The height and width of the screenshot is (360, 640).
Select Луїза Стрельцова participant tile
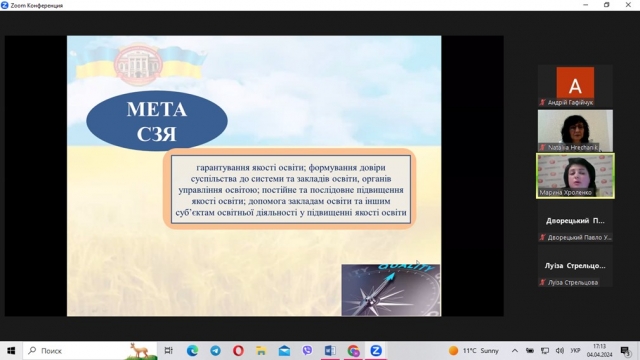coord(575,266)
